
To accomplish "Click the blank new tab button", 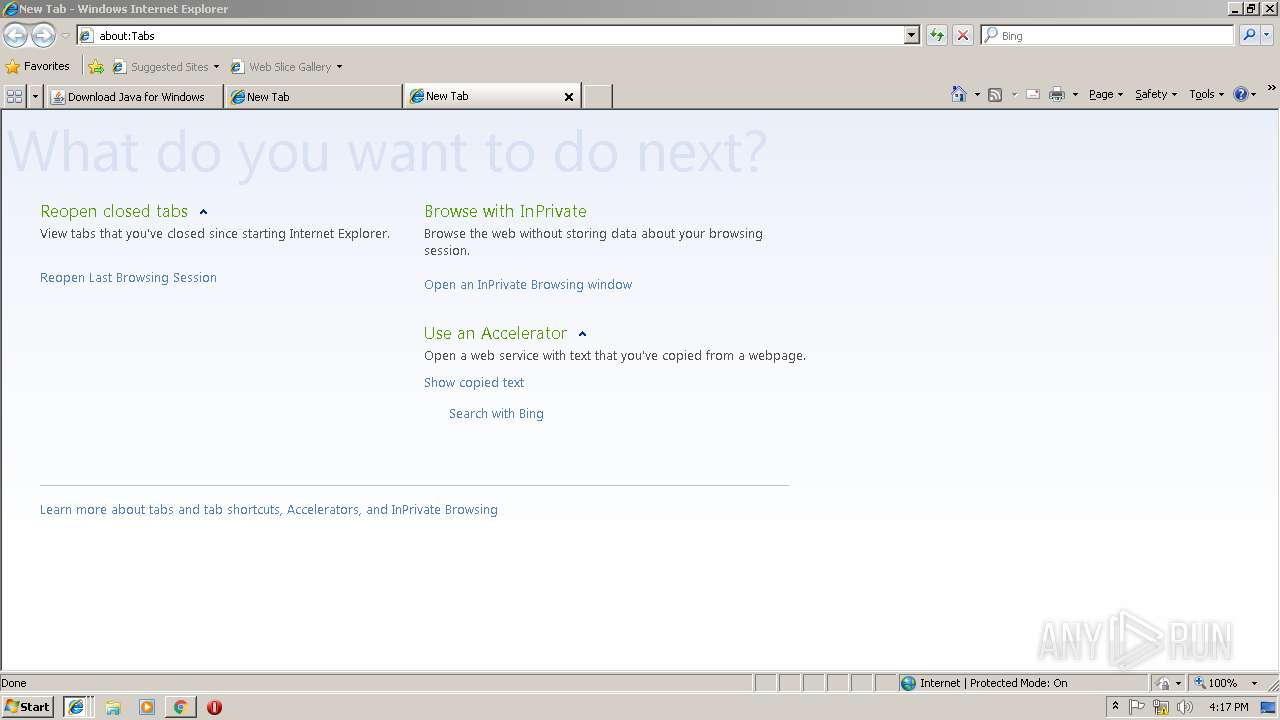I will click(x=597, y=96).
